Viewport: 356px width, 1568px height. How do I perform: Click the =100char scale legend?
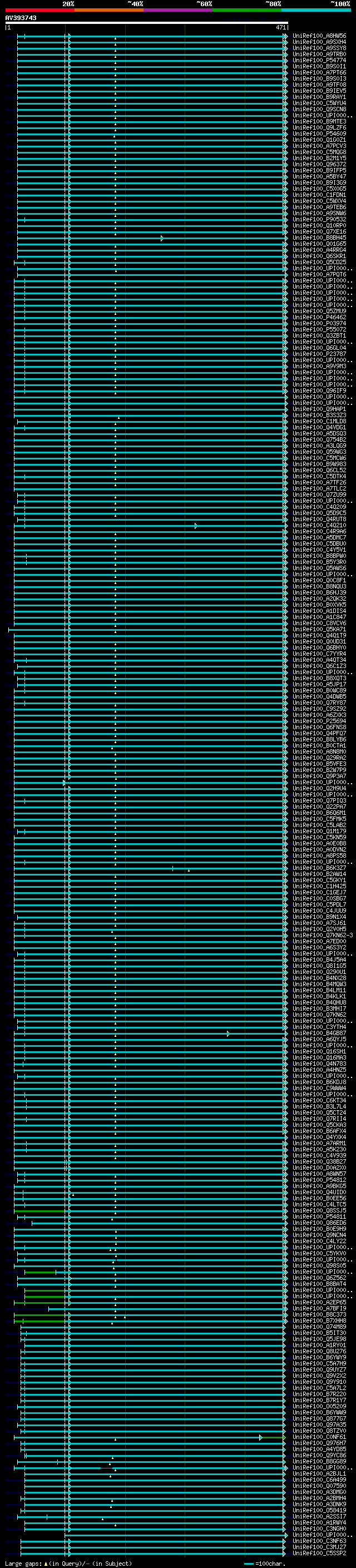264,1564
